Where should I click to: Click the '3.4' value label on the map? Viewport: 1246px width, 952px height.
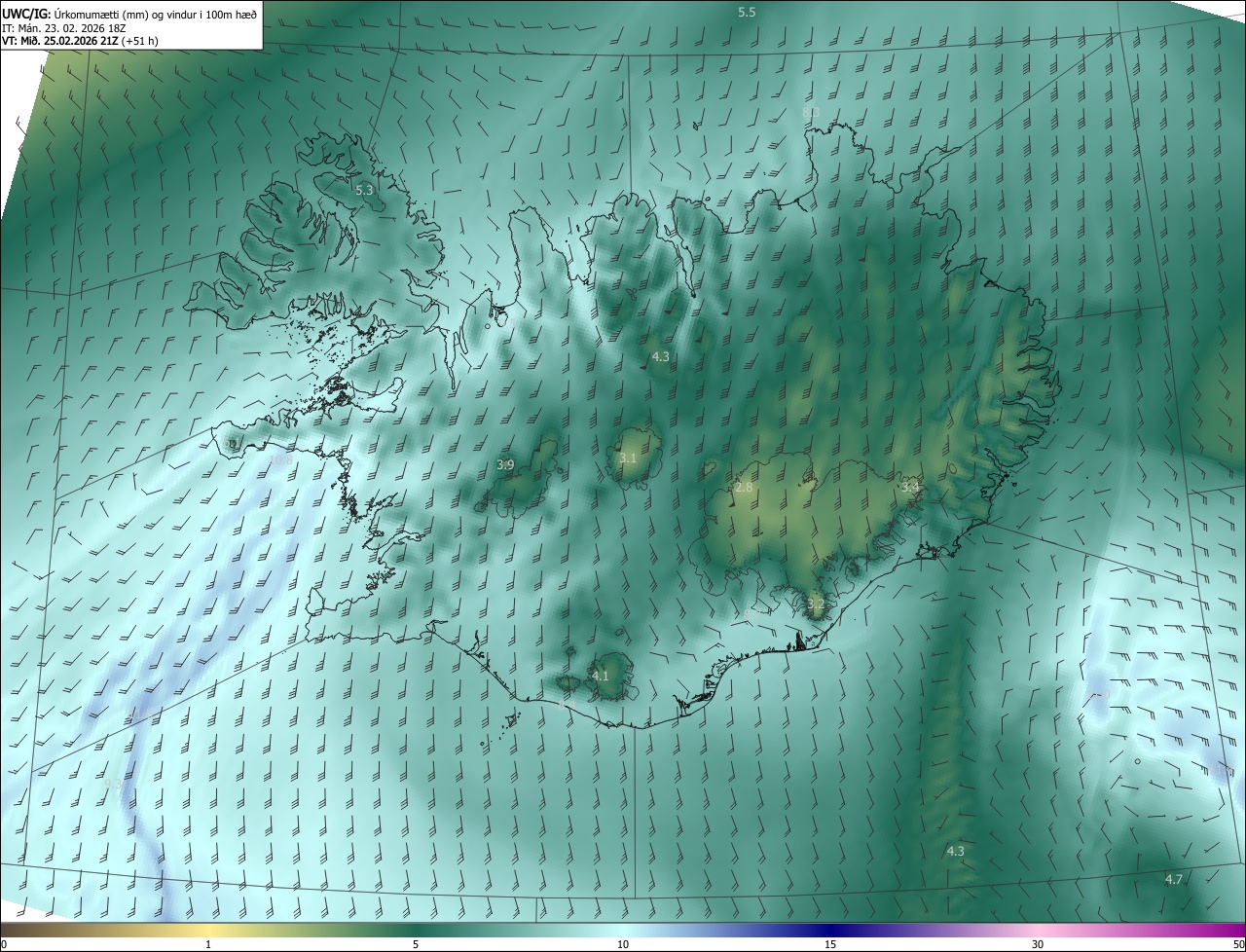pos(910,486)
